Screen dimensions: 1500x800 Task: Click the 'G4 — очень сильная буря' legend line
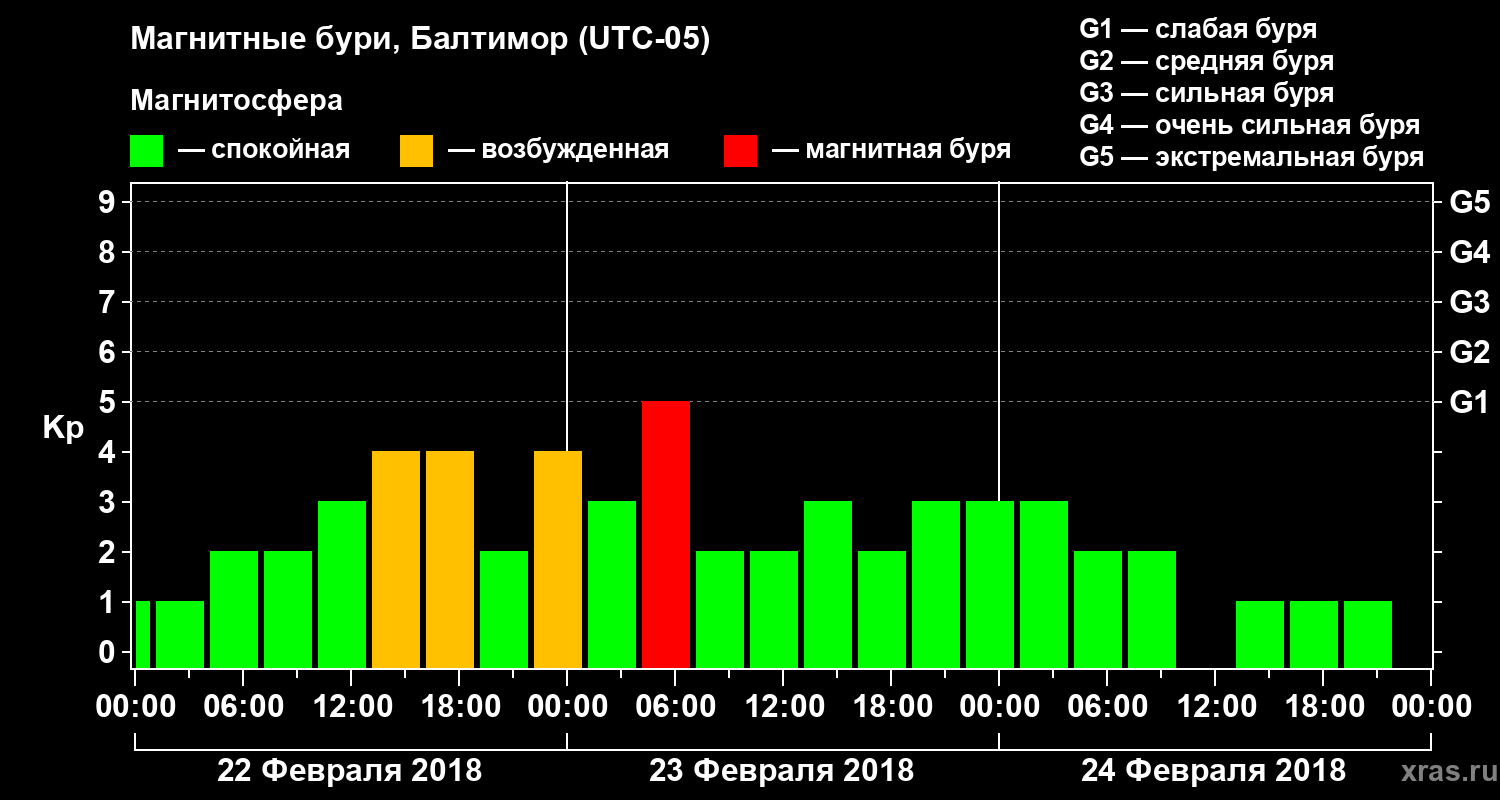coord(1250,125)
